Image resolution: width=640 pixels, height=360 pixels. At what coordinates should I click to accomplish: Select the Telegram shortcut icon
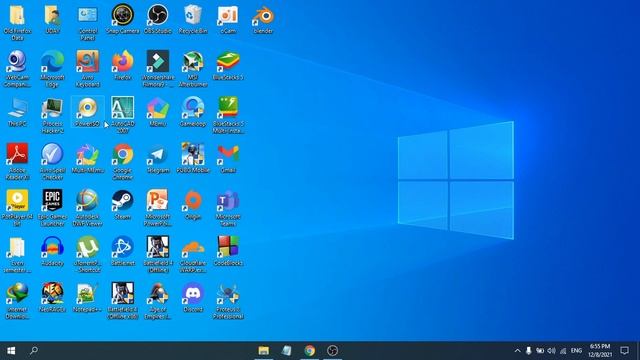(x=158, y=159)
